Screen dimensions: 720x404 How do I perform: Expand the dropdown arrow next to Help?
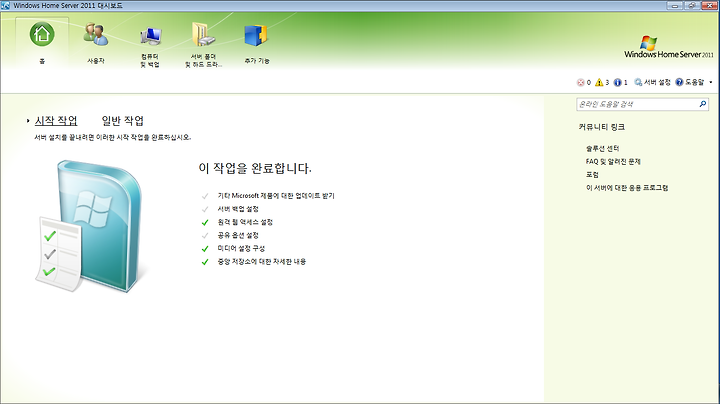tap(711, 83)
